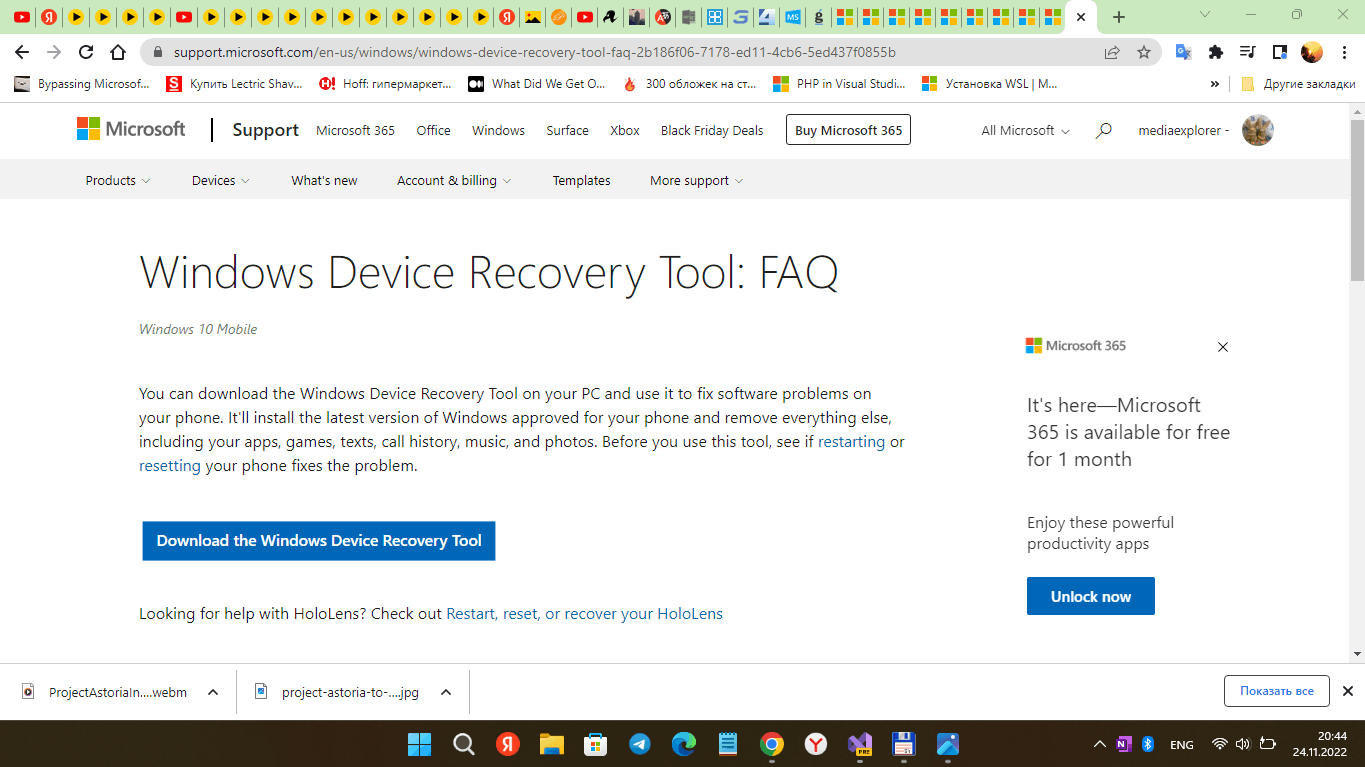Click the Buy Microsoft 365 button

point(848,130)
